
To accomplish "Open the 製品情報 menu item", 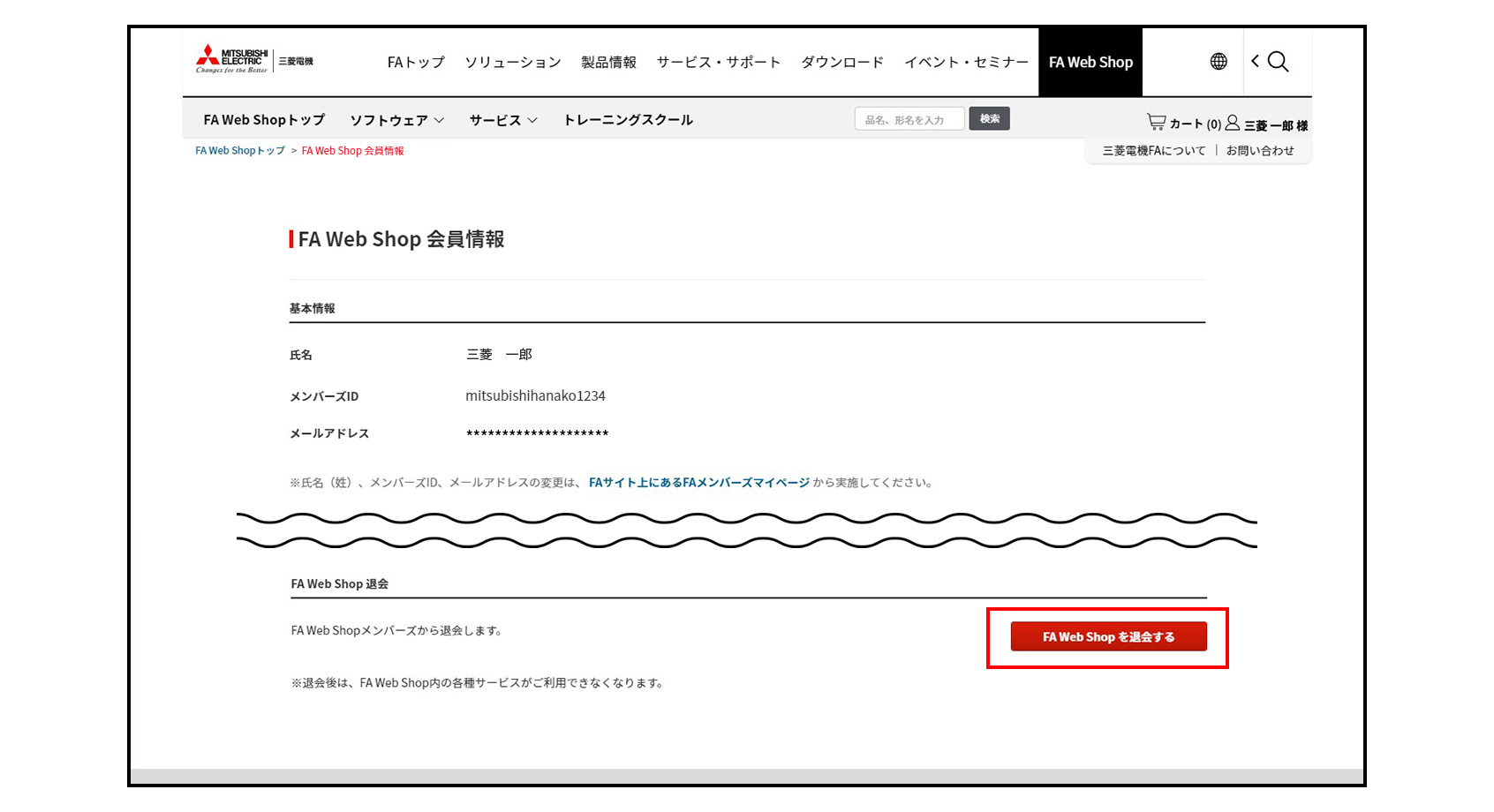I will [x=608, y=62].
